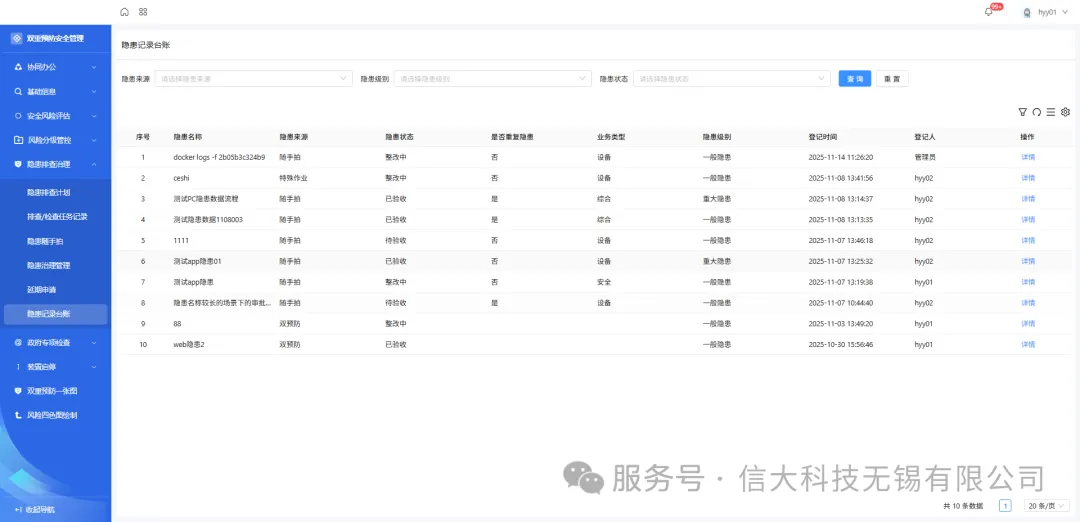Screen dimensions: 1080x522
Task: Click the 共 10 条数据 total count text
Action: point(963,505)
